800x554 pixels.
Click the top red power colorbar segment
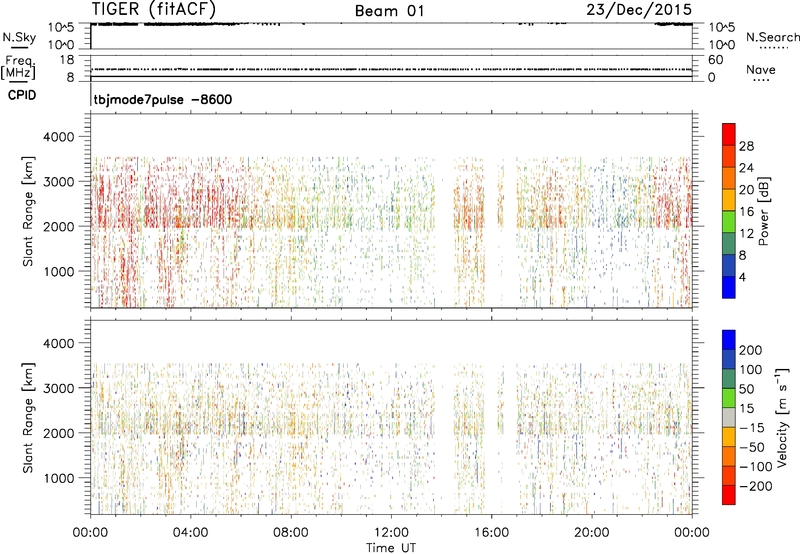pos(729,135)
